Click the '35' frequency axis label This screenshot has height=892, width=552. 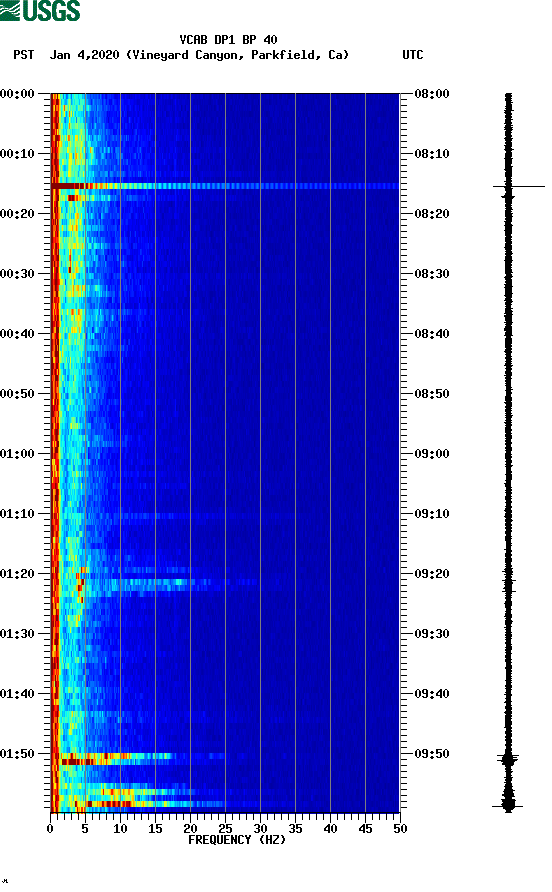(295, 829)
